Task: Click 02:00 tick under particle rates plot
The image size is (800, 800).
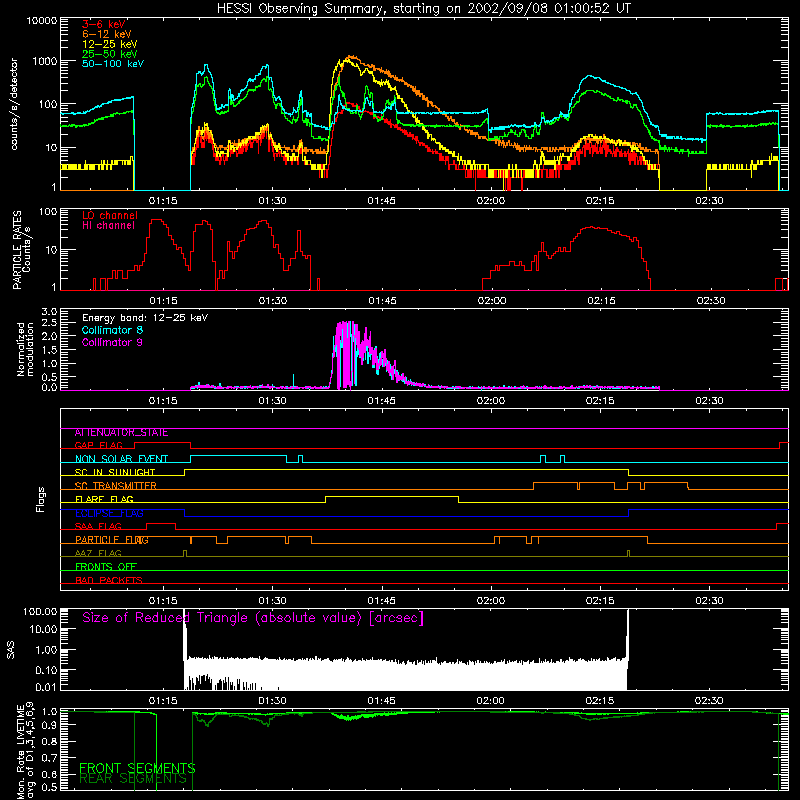Action: coord(492,301)
